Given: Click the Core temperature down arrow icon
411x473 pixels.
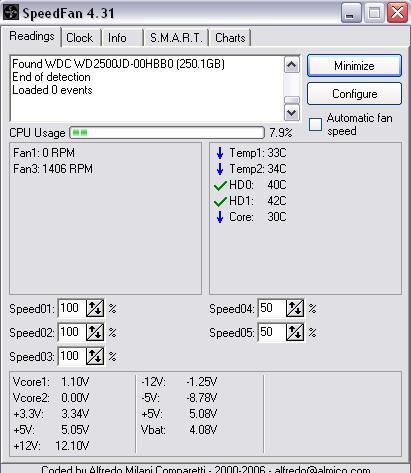Looking at the screenshot, I should click(x=220, y=217).
